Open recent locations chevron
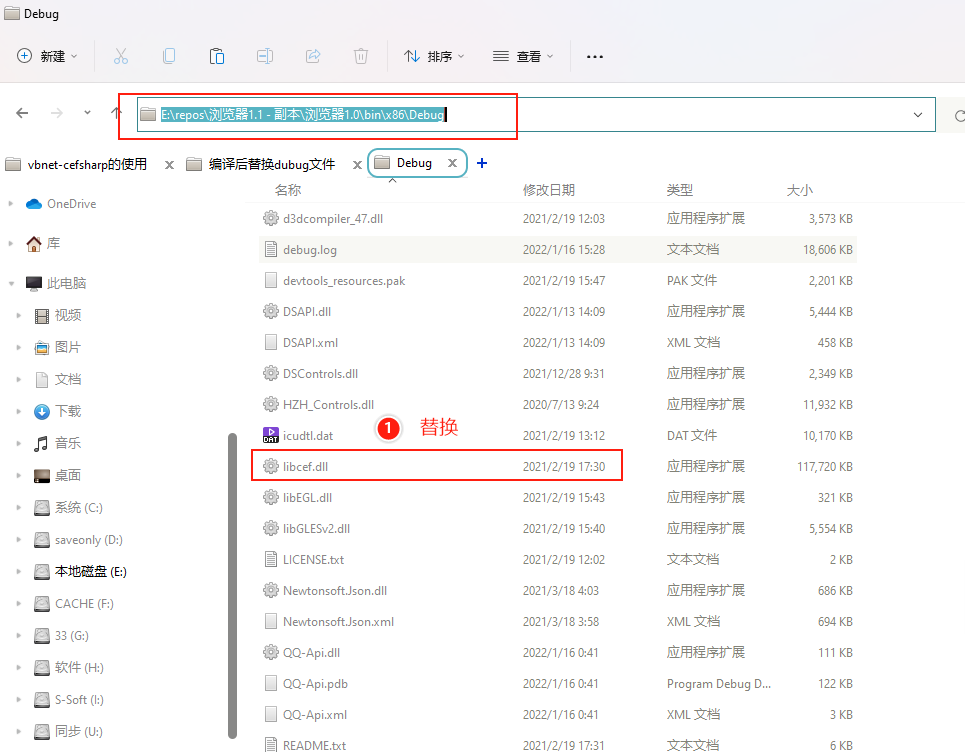The height and width of the screenshot is (752, 965). [87, 113]
